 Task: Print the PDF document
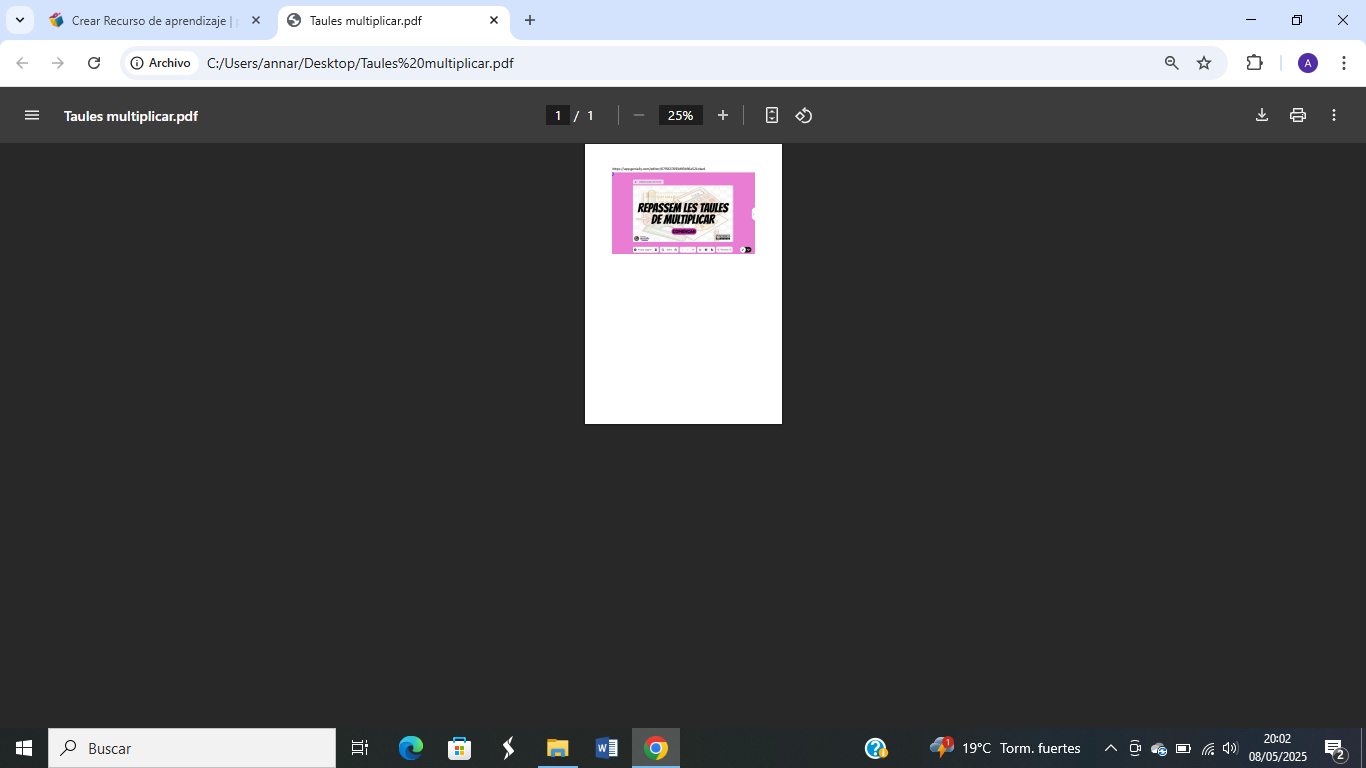click(x=1298, y=115)
